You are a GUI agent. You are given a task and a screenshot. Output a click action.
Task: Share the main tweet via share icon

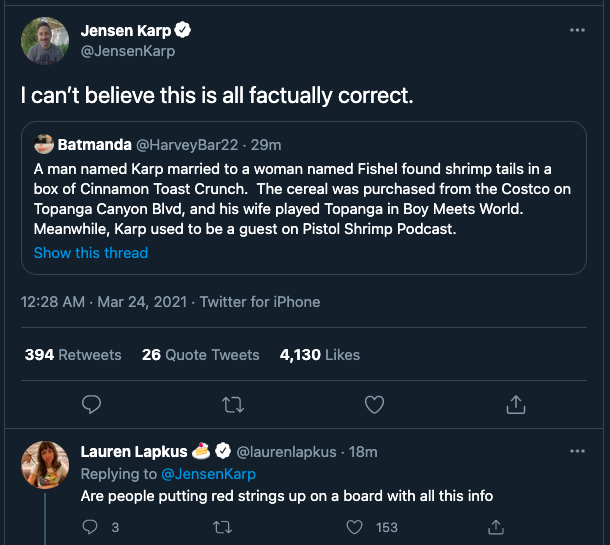[x=516, y=404]
